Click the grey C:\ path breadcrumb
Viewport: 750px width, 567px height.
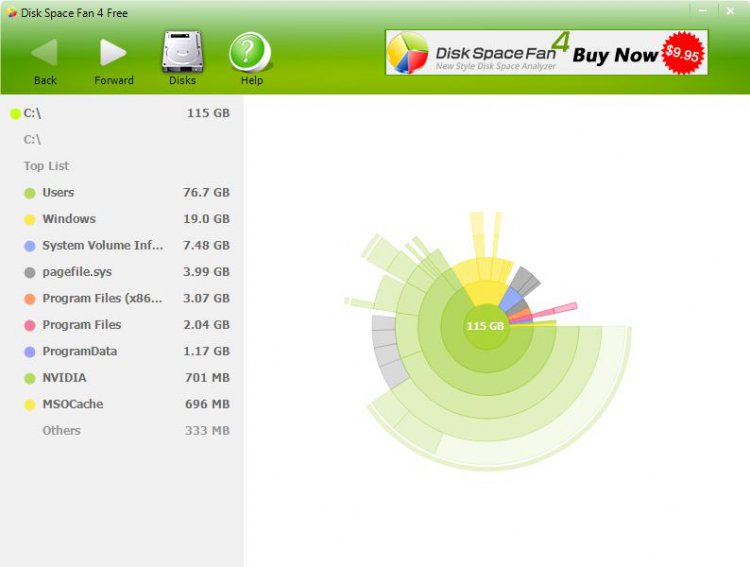(x=32, y=140)
